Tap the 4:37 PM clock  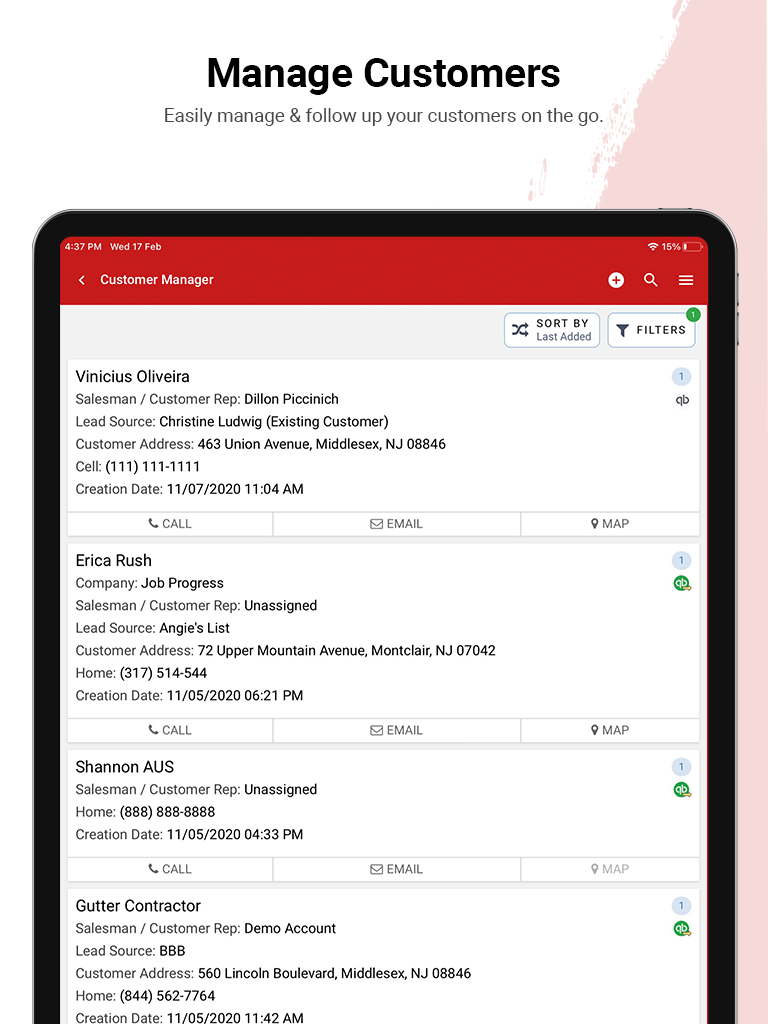83,247
